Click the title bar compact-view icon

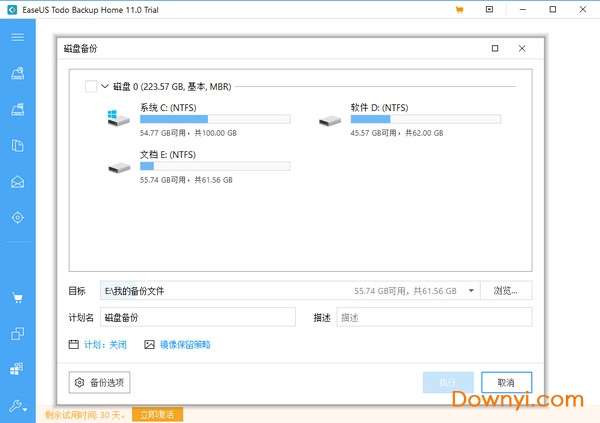tap(489, 9)
